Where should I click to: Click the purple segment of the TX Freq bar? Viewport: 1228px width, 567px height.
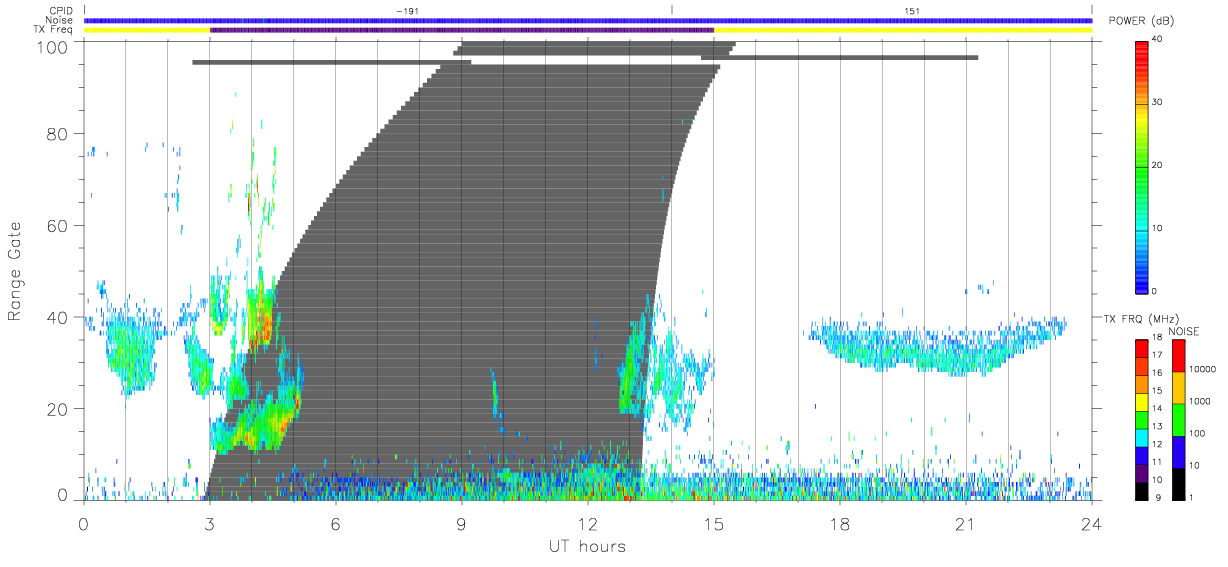pyautogui.click(x=462, y=30)
